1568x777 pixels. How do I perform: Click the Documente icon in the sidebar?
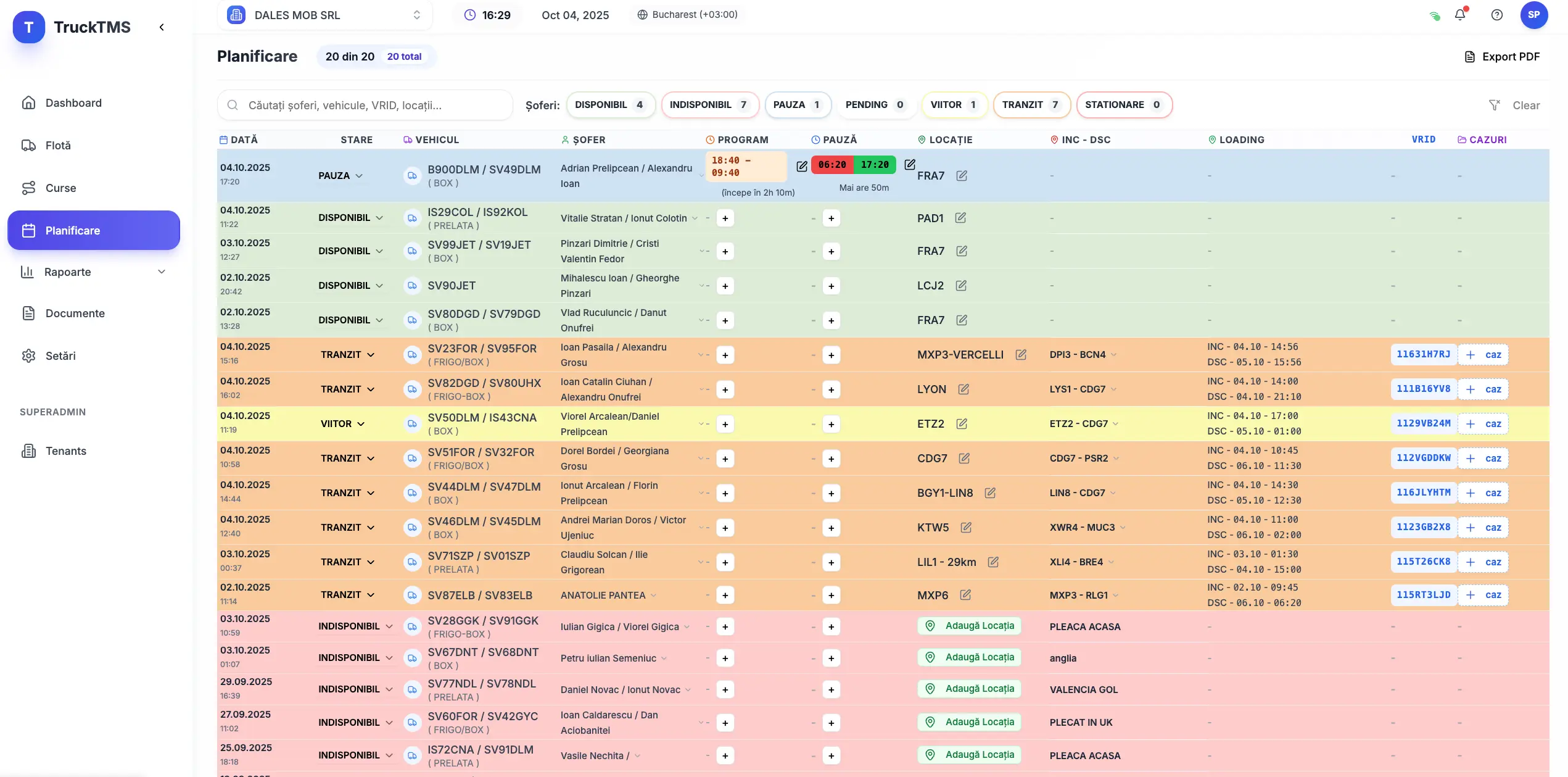point(29,313)
